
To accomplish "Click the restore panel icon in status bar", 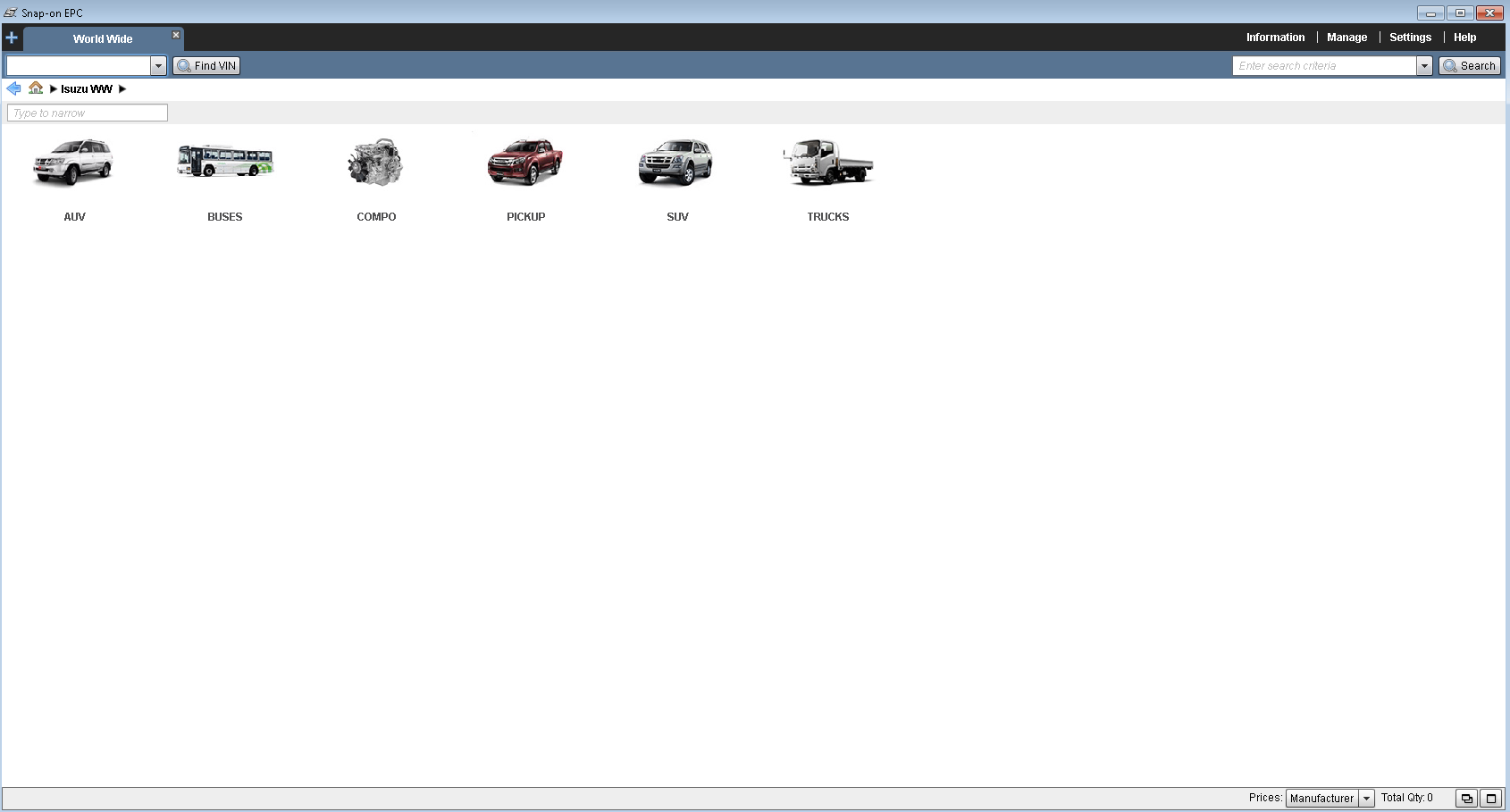I will click(x=1466, y=799).
